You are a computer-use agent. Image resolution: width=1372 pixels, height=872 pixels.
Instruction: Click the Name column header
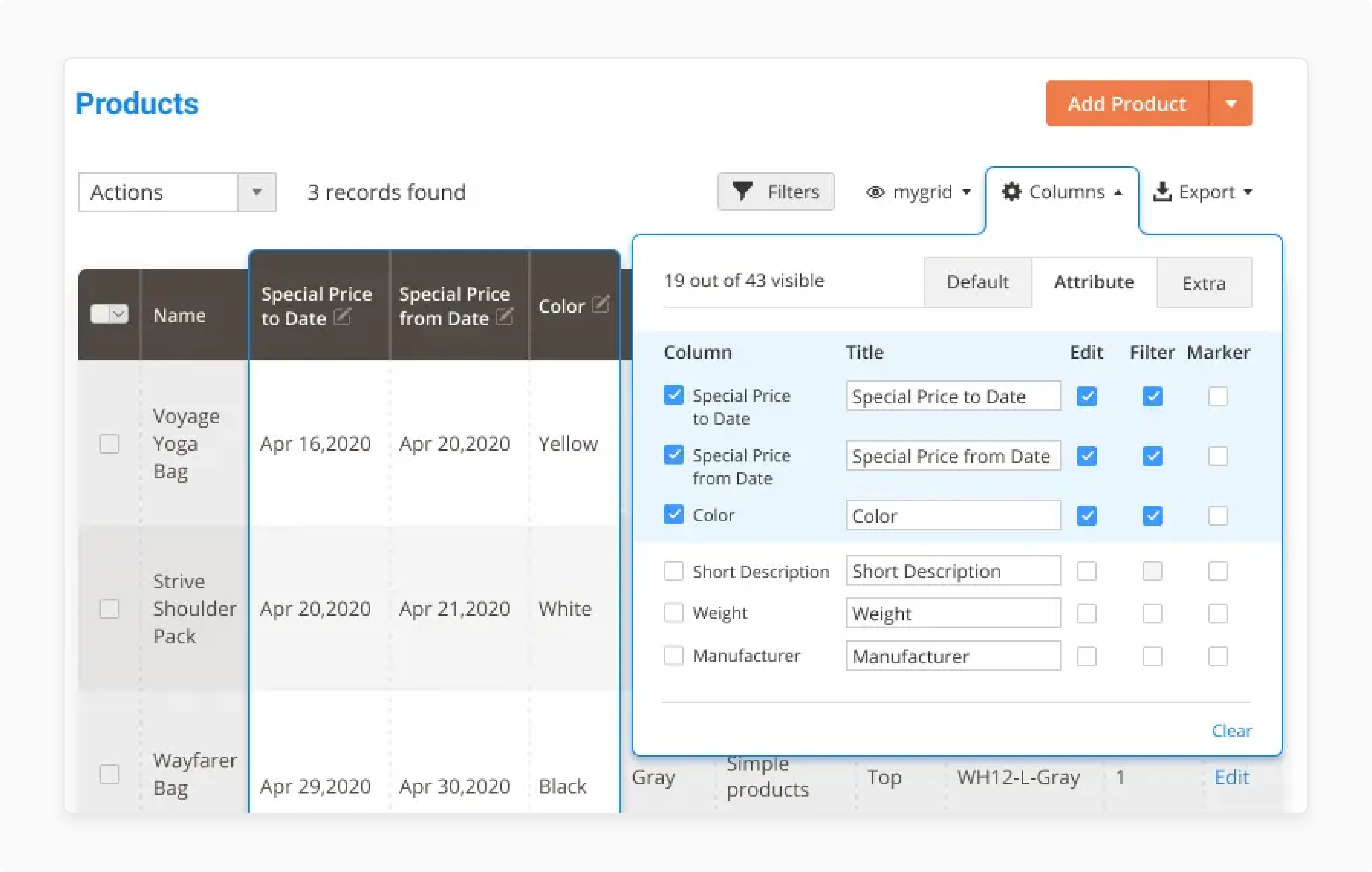coord(180,315)
